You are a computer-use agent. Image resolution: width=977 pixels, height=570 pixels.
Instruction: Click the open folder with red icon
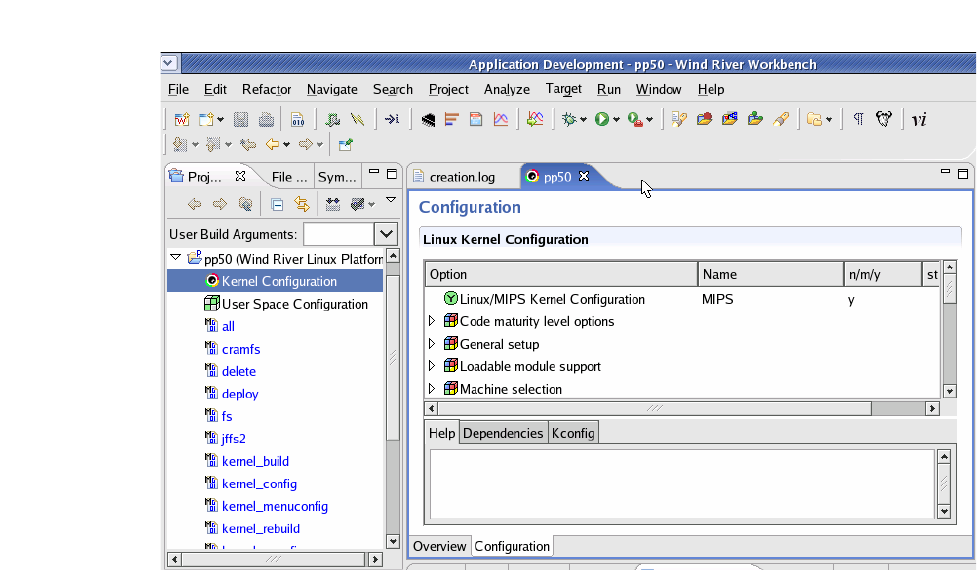704,119
